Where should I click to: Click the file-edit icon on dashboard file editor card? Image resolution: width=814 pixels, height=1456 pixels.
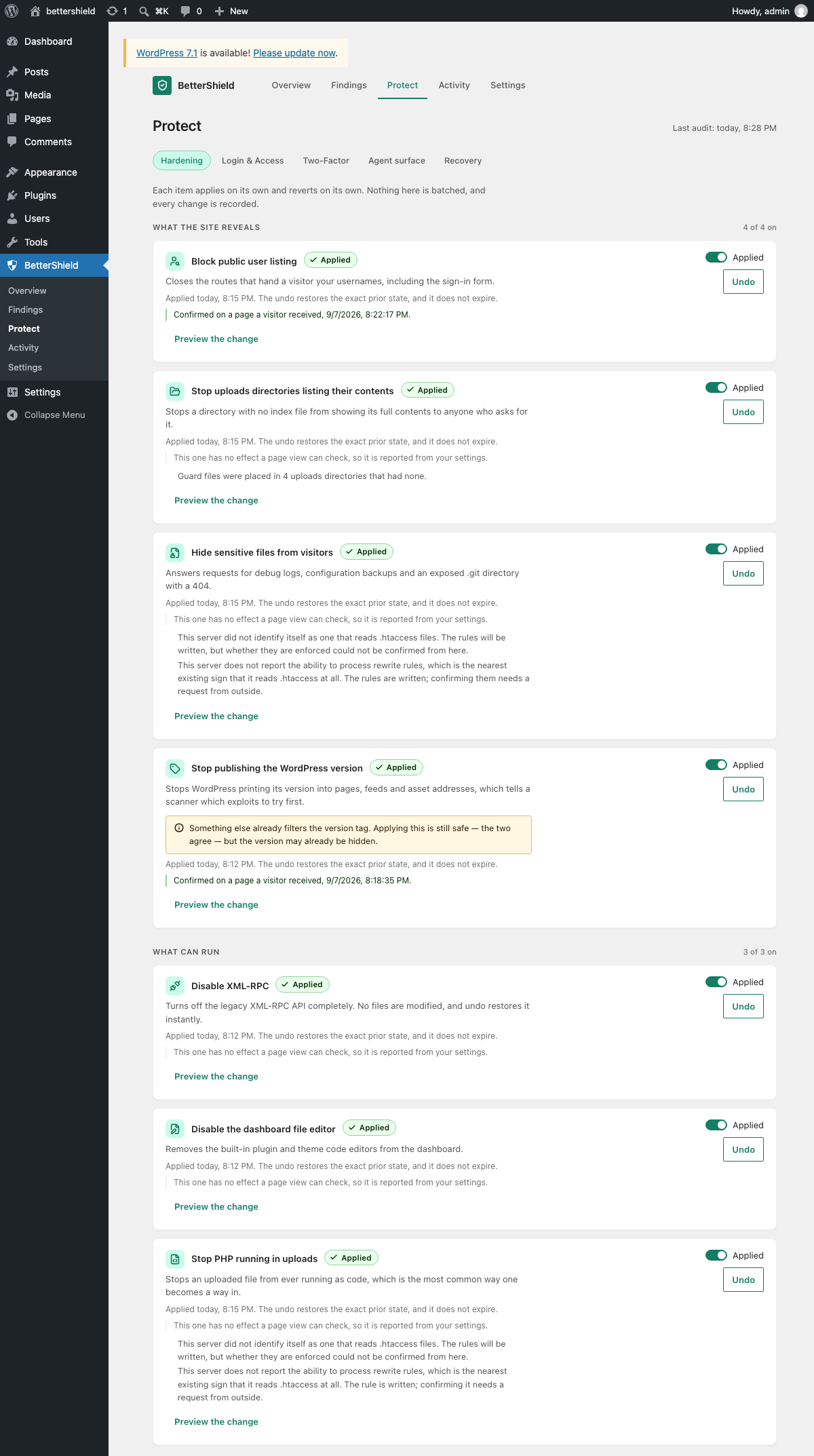(x=175, y=1129)
